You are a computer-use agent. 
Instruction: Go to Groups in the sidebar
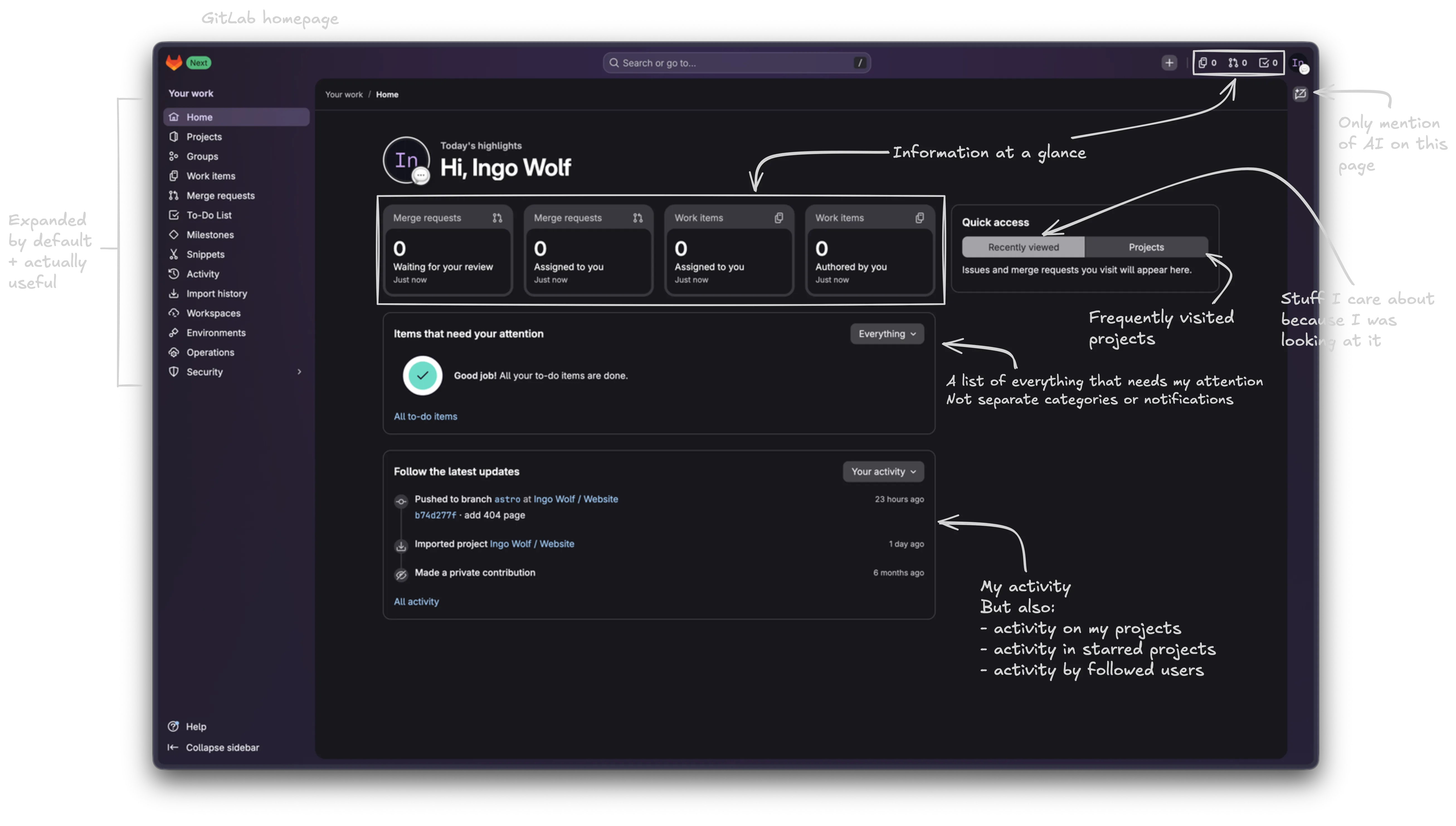236,156
